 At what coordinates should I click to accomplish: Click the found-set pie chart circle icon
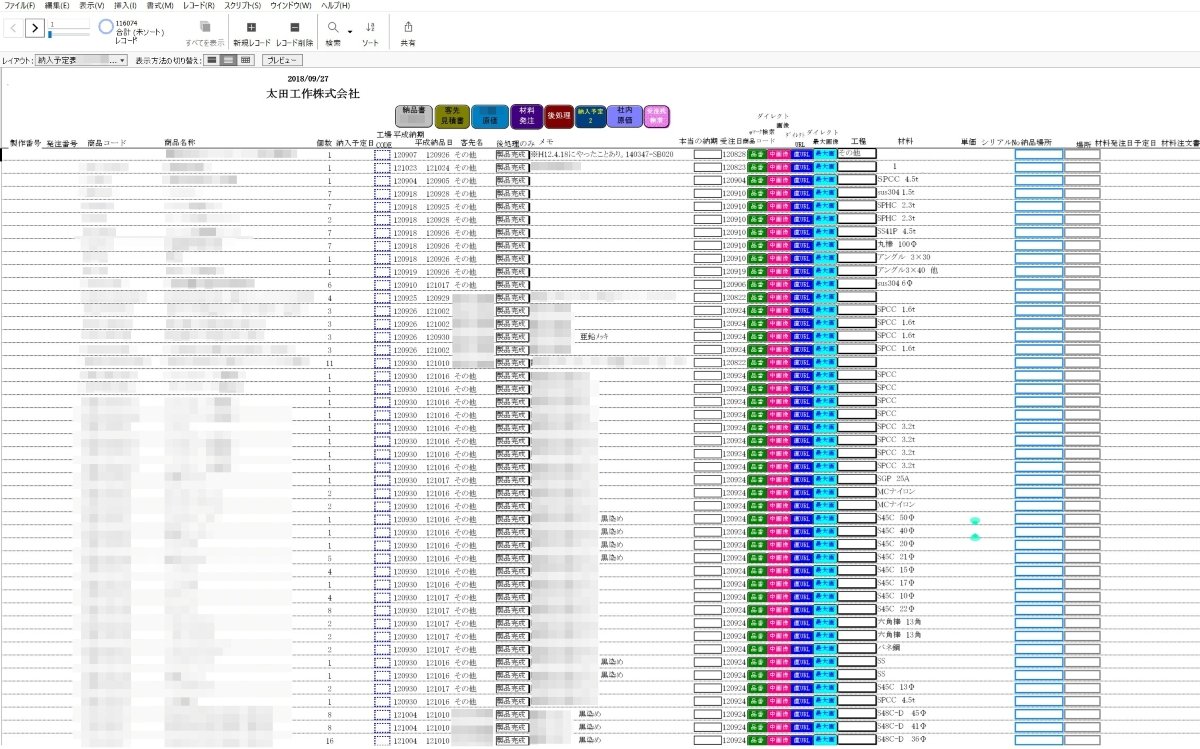click(x=106, y=27)
